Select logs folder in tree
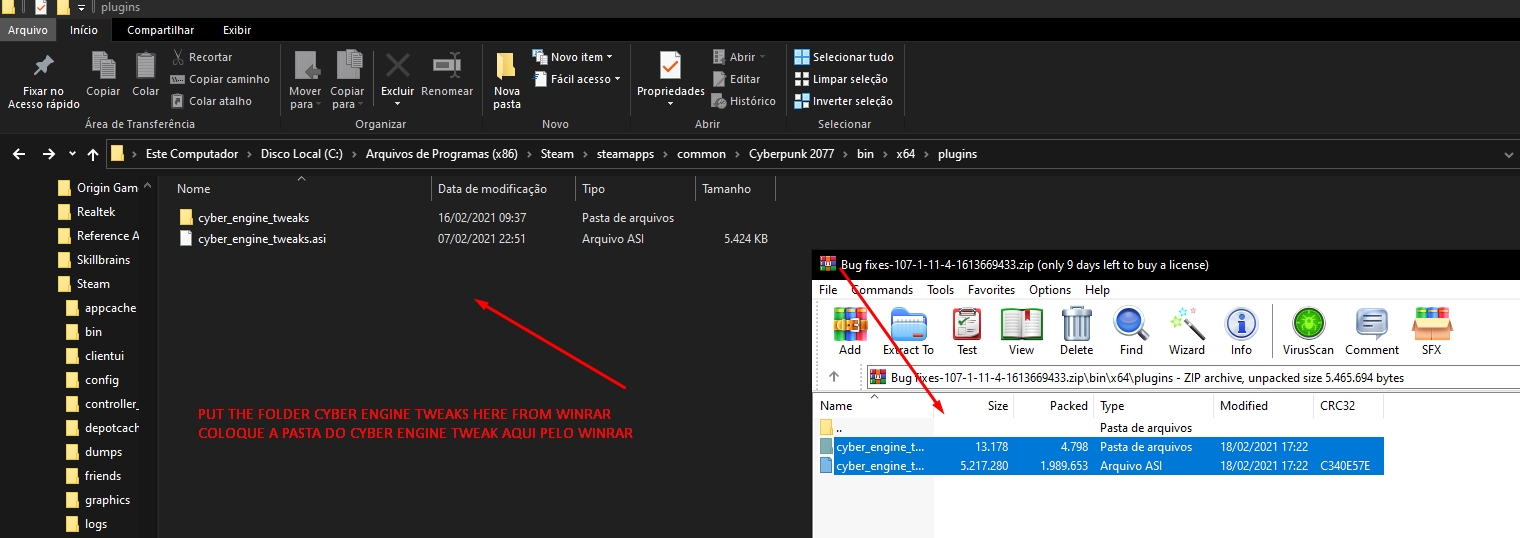The width and height of the screenshot is (1520, 538). point(96,524)
